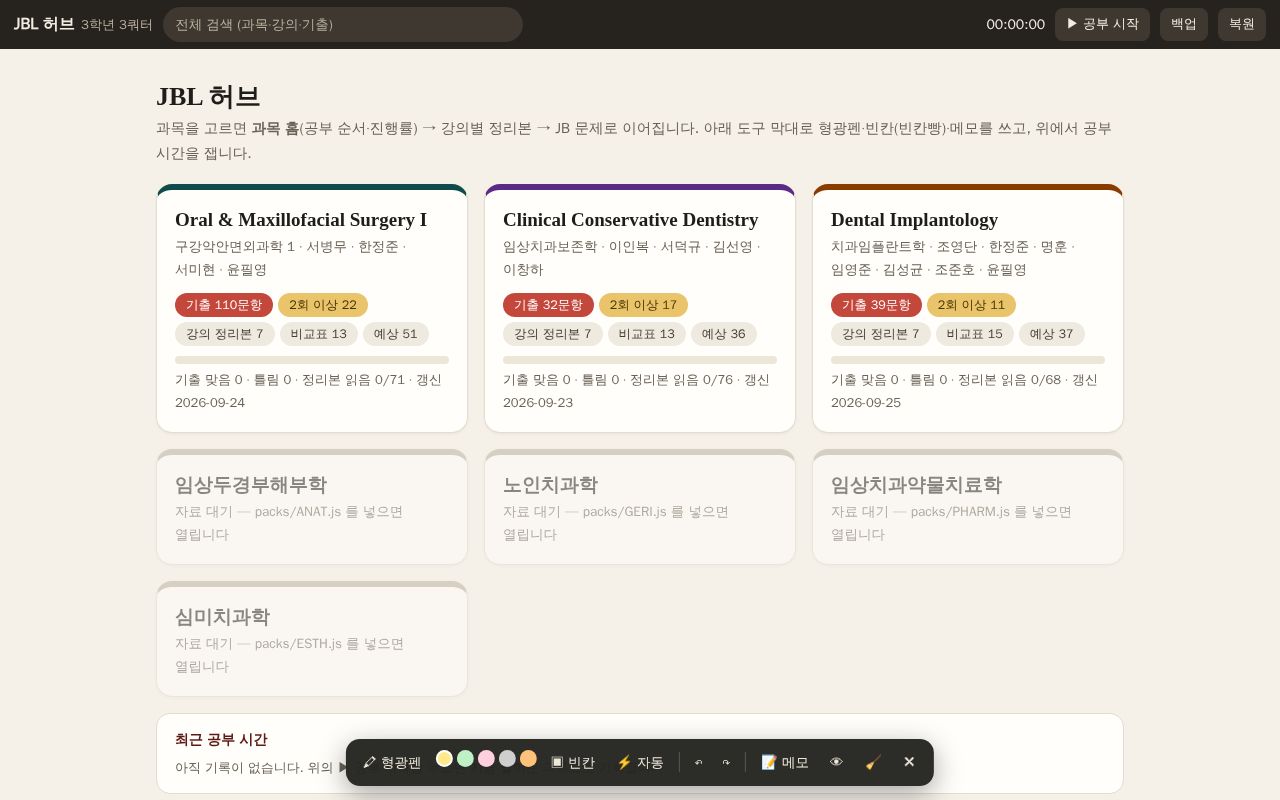The height and width of the screenshot is (800, 1280).
Task: Click the Dental Implantology progress bar
Action: pos(968,360)
